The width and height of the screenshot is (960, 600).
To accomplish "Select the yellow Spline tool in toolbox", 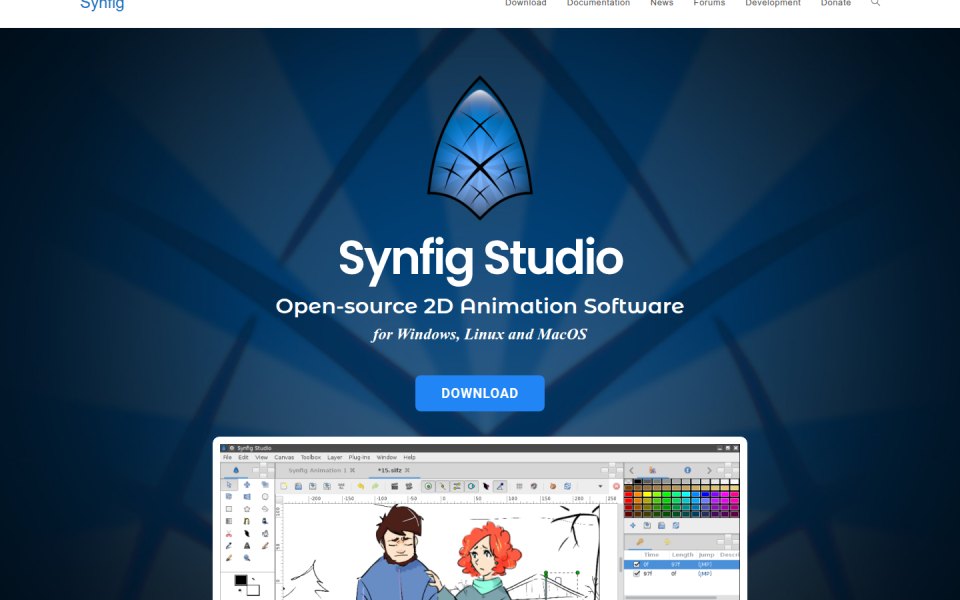I will (x=247, y=521).
